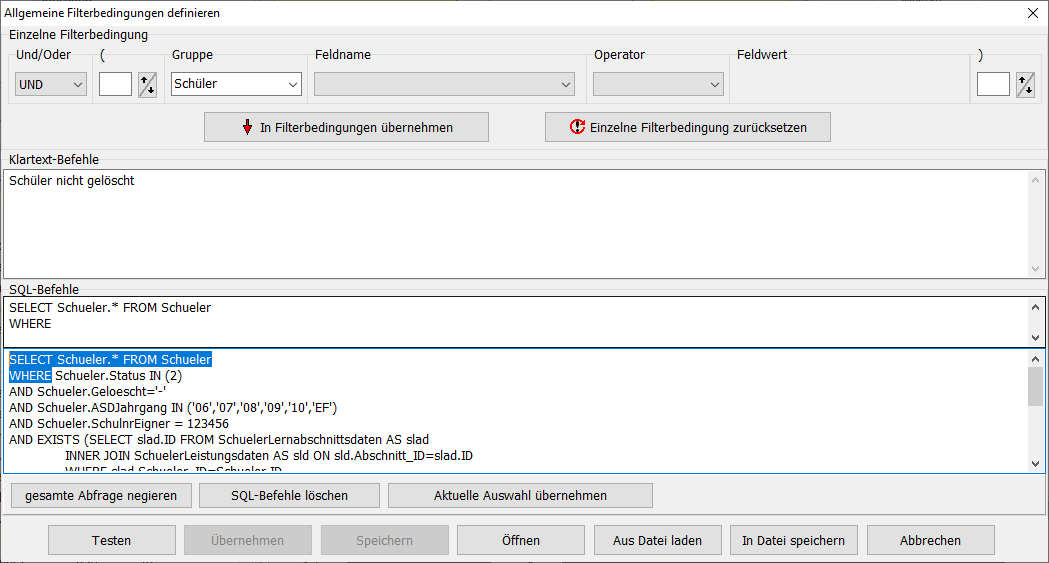Image resolution: width=1049 pixels, height=563 pixels.
Task: Click the opening parenthesis input field
Action: click(115, 85)
